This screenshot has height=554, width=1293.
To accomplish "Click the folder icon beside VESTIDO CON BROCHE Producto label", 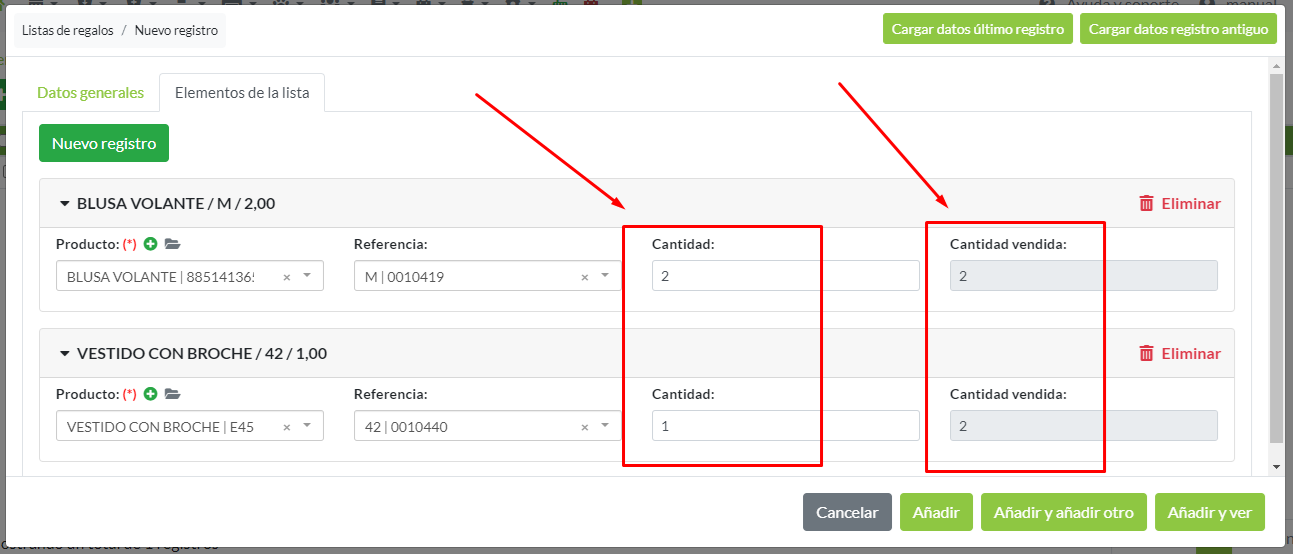I will pos(172,394).
